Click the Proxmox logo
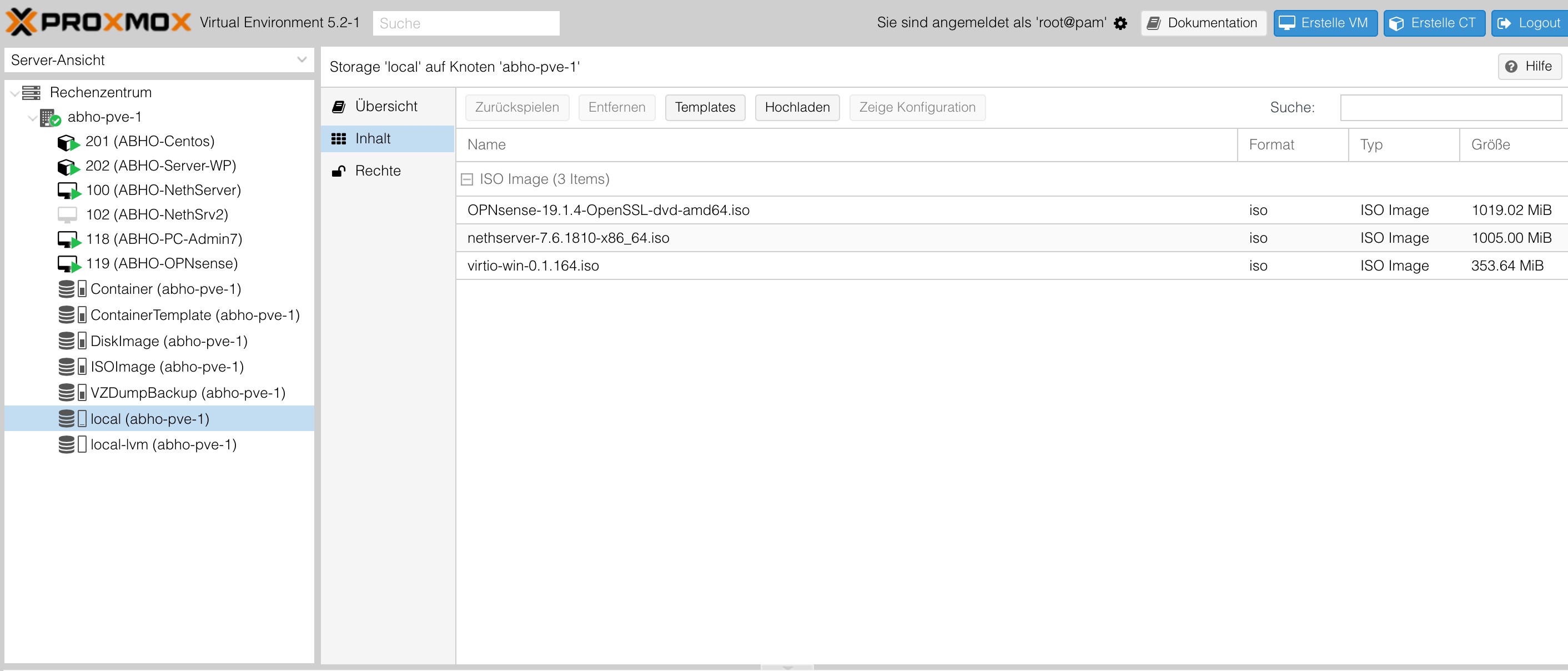This screenshot has height=671, width=1568. pos(98,23)
